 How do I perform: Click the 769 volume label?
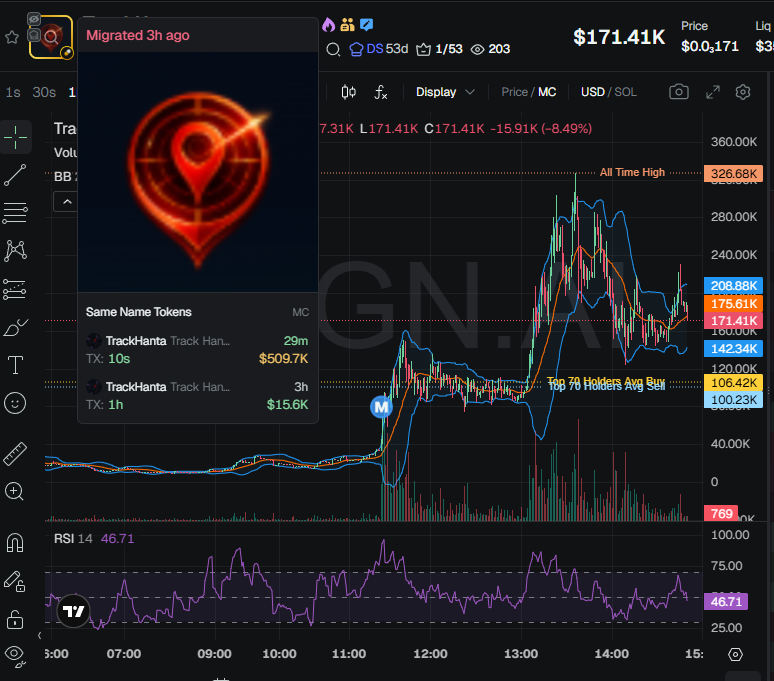tap(721, 513)
